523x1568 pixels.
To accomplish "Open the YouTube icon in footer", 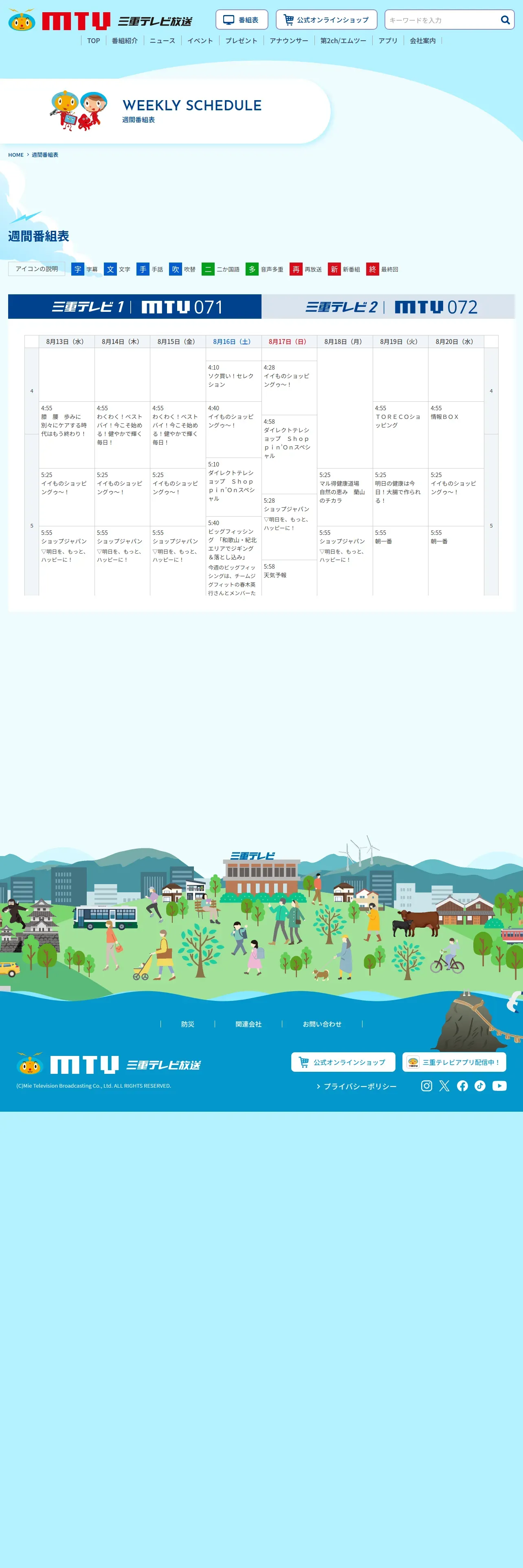I will [499, 1085].
